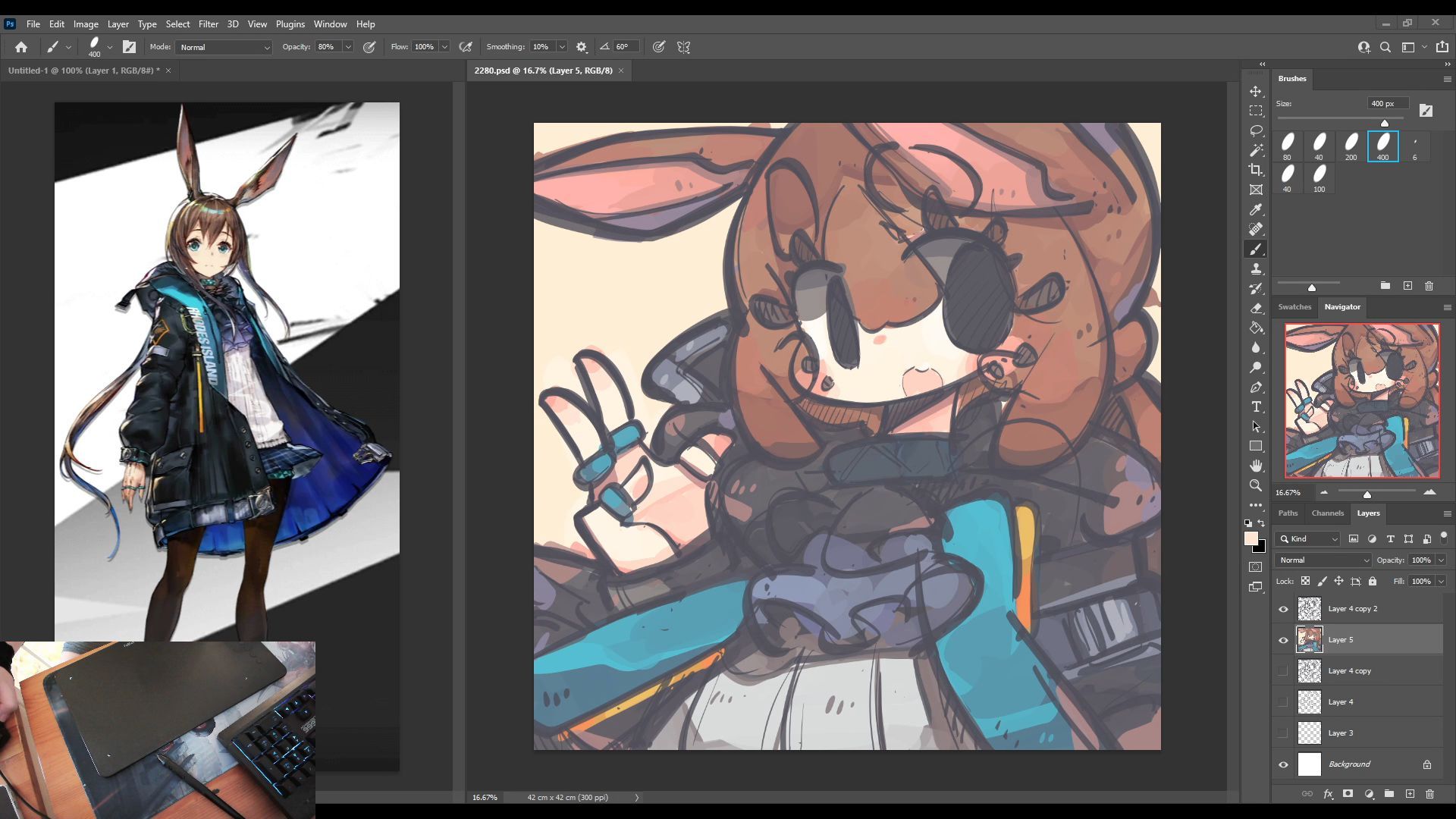Show Layer 3 visibility box
1456x819 pixels.
(x=1283, y=733)
